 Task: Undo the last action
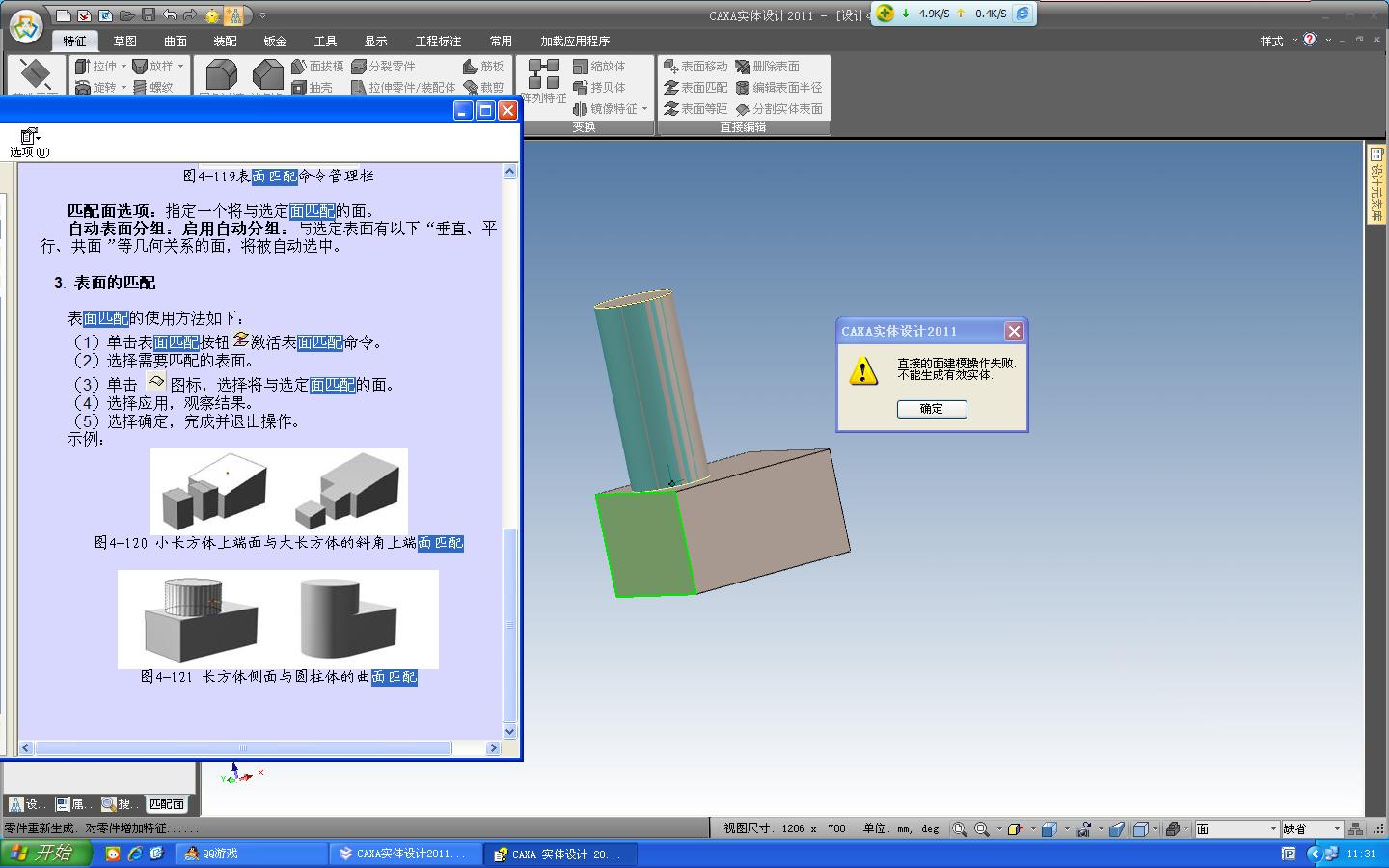(170, 15)
